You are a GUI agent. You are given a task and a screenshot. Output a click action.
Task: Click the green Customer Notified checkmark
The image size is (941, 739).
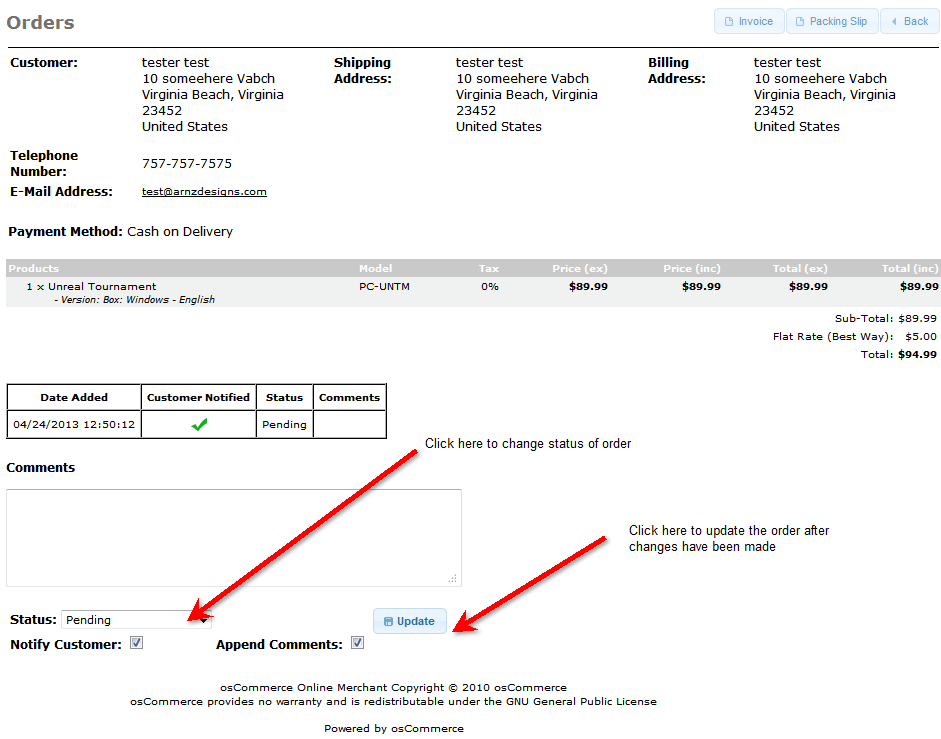tap(199, 424)
